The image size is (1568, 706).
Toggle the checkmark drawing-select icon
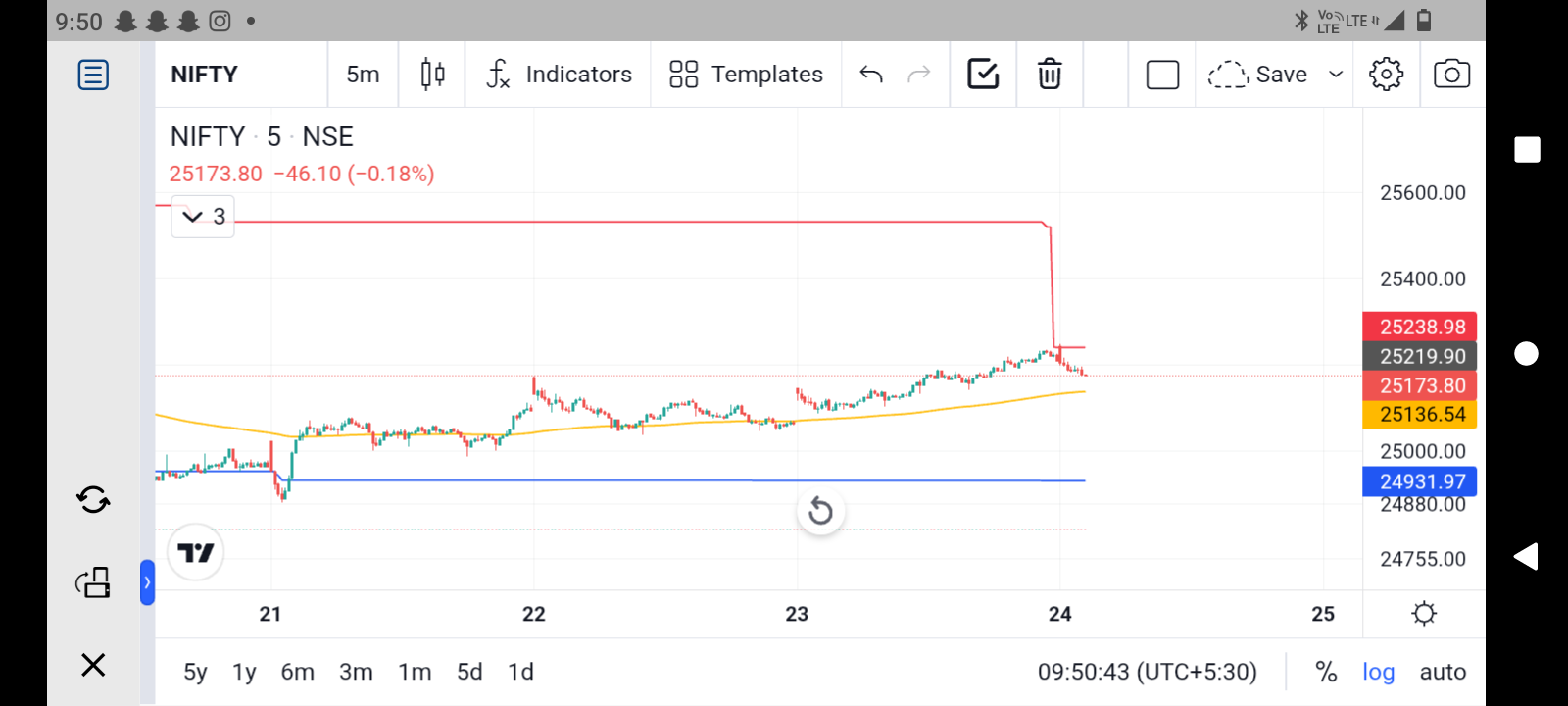983,75
